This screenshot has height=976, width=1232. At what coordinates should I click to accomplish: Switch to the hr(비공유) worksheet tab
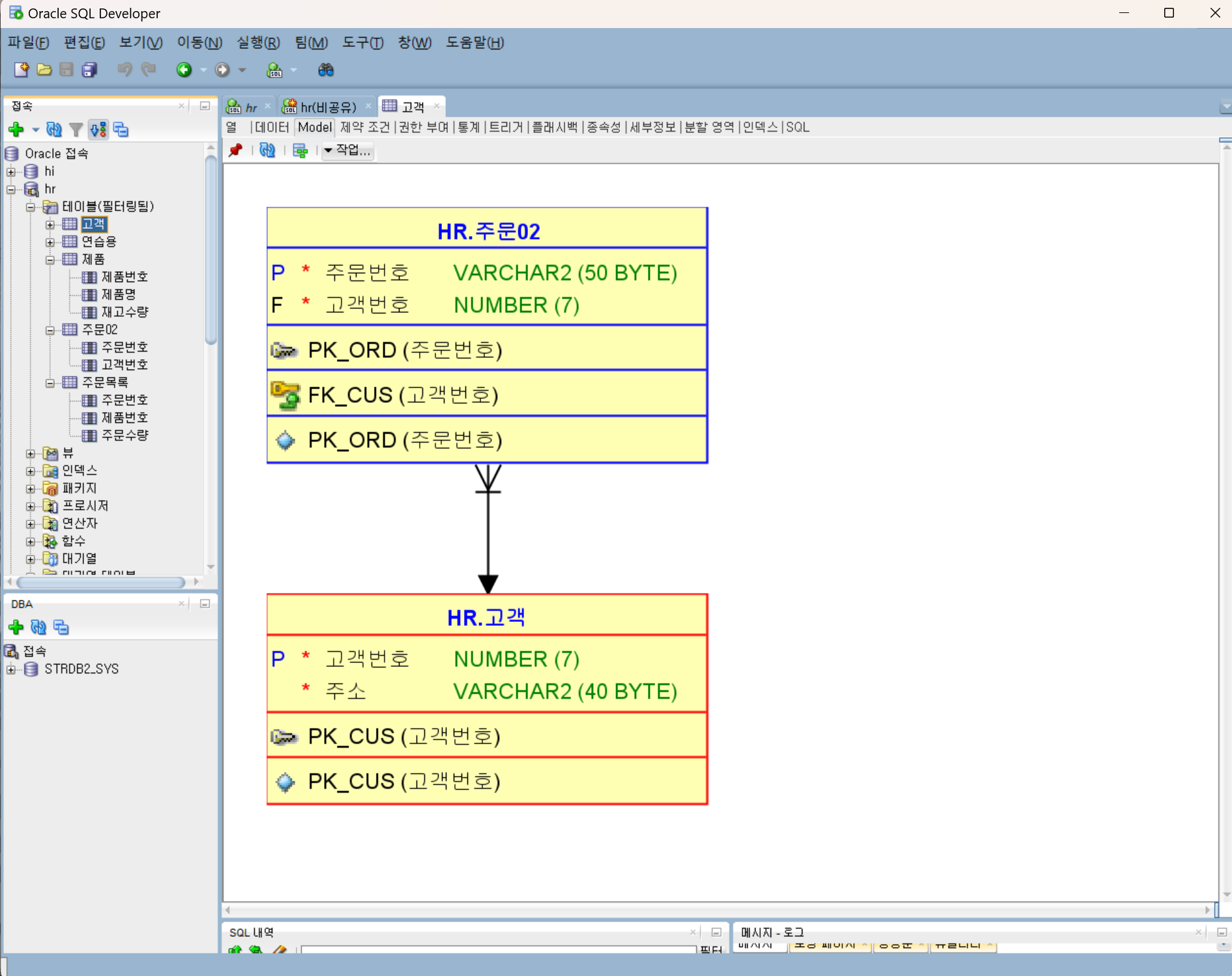328,107
